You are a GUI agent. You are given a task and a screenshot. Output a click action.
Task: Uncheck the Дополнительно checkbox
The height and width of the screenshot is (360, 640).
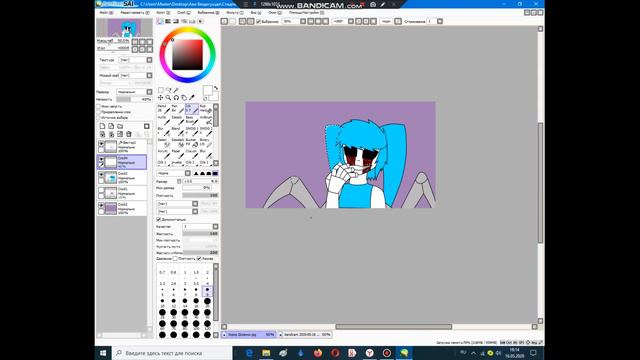pos(159,219)
